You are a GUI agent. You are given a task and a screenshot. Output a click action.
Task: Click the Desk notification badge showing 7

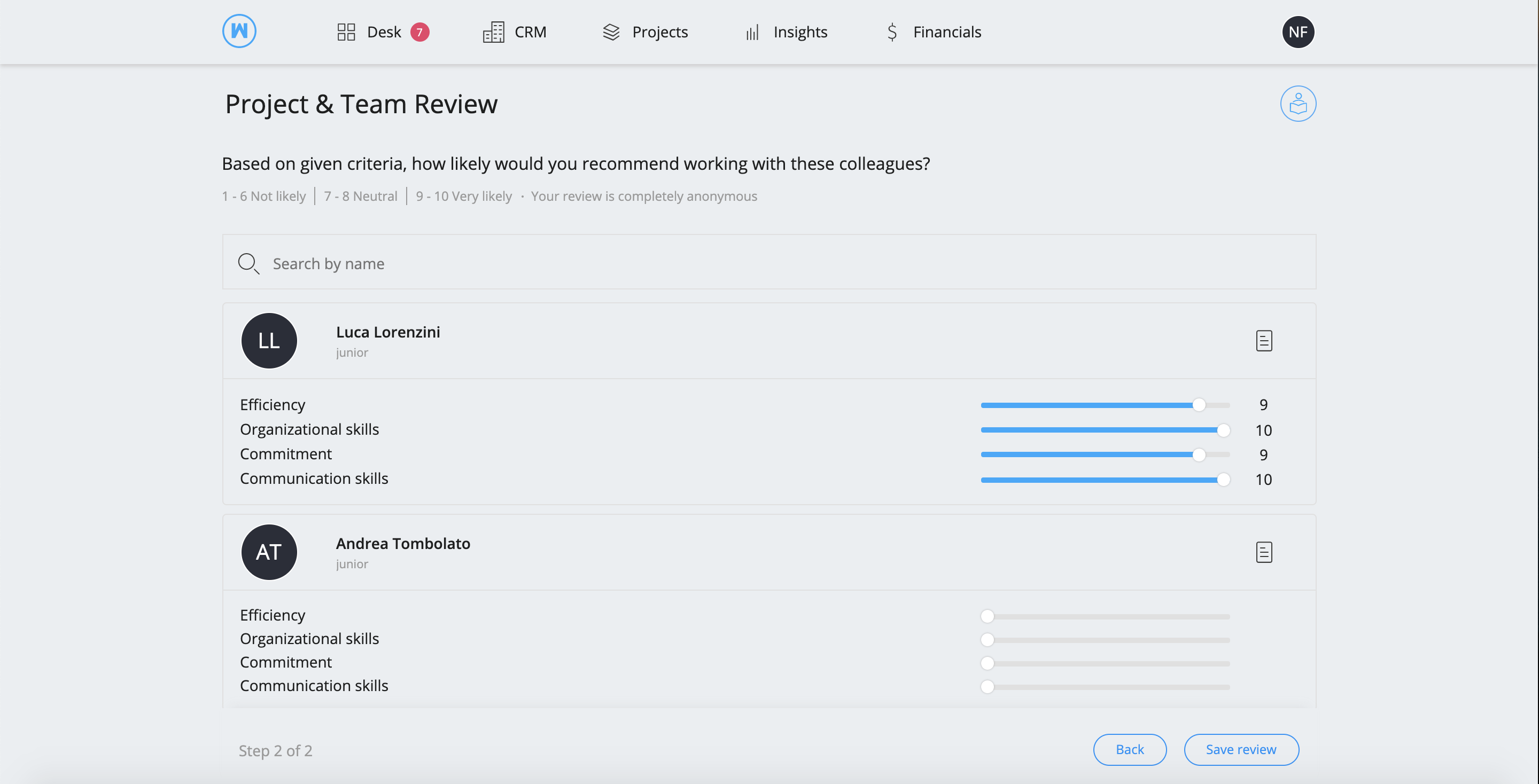(419, 32)
